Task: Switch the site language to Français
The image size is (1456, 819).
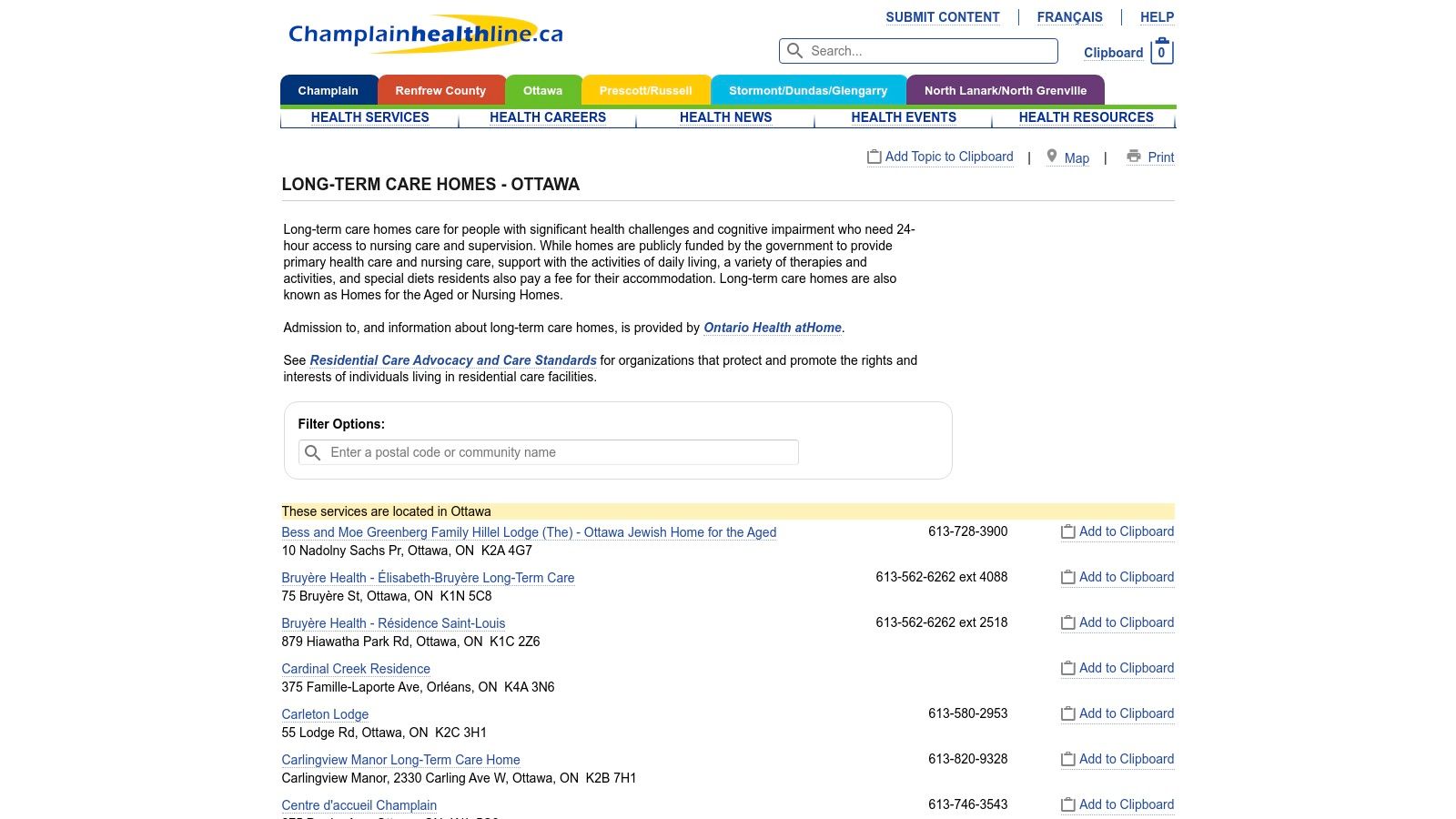Action: point(1069,17)
